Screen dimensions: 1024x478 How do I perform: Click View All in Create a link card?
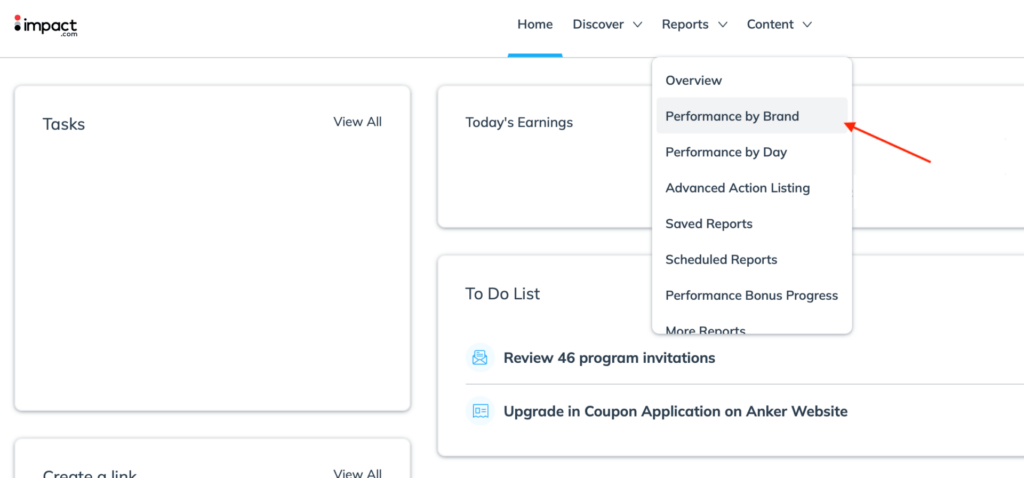pyautogui.click(x=357, y=473)
